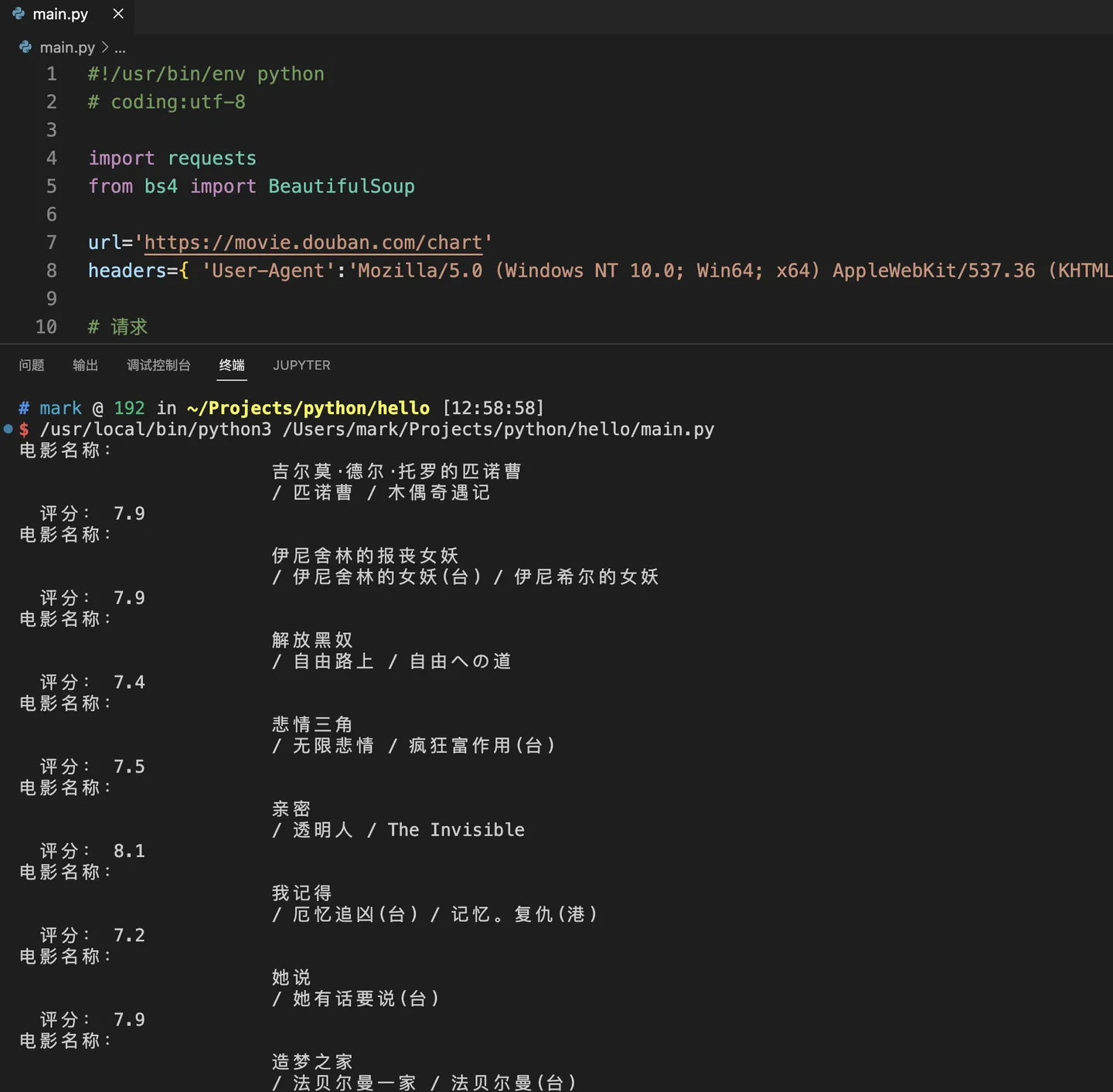Click the blue command decoration dot in terminal
The height and width of the screenshot is (1092, 1113).
point(8,428)
